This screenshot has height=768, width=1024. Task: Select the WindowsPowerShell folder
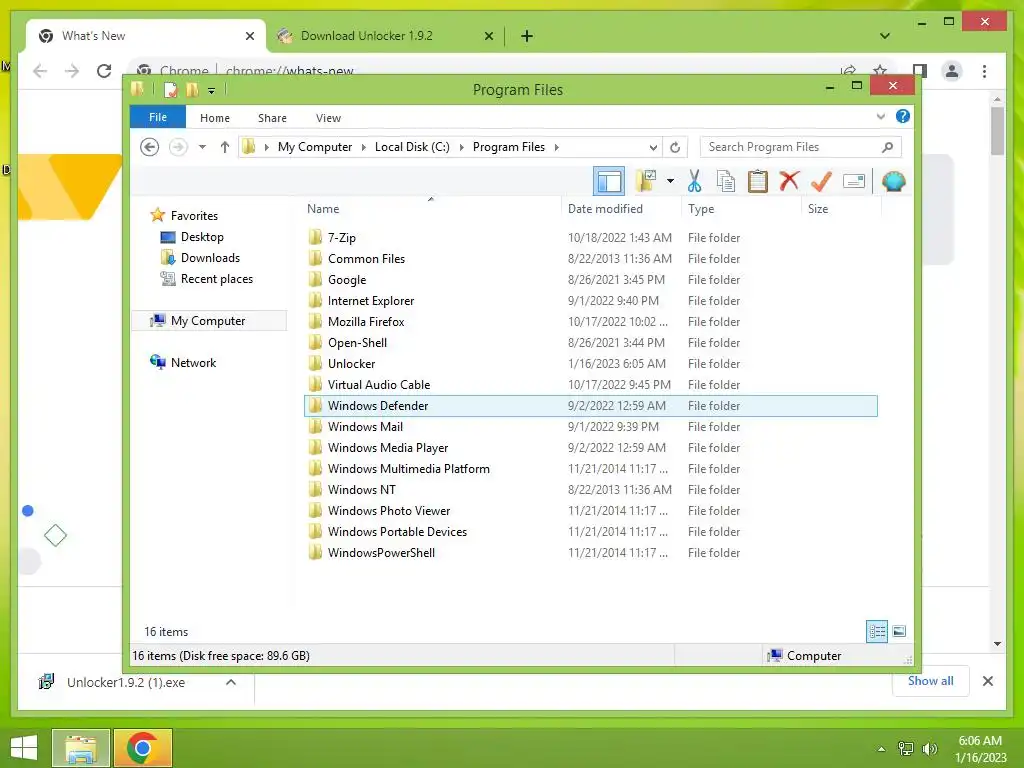(x=591, y=552)
